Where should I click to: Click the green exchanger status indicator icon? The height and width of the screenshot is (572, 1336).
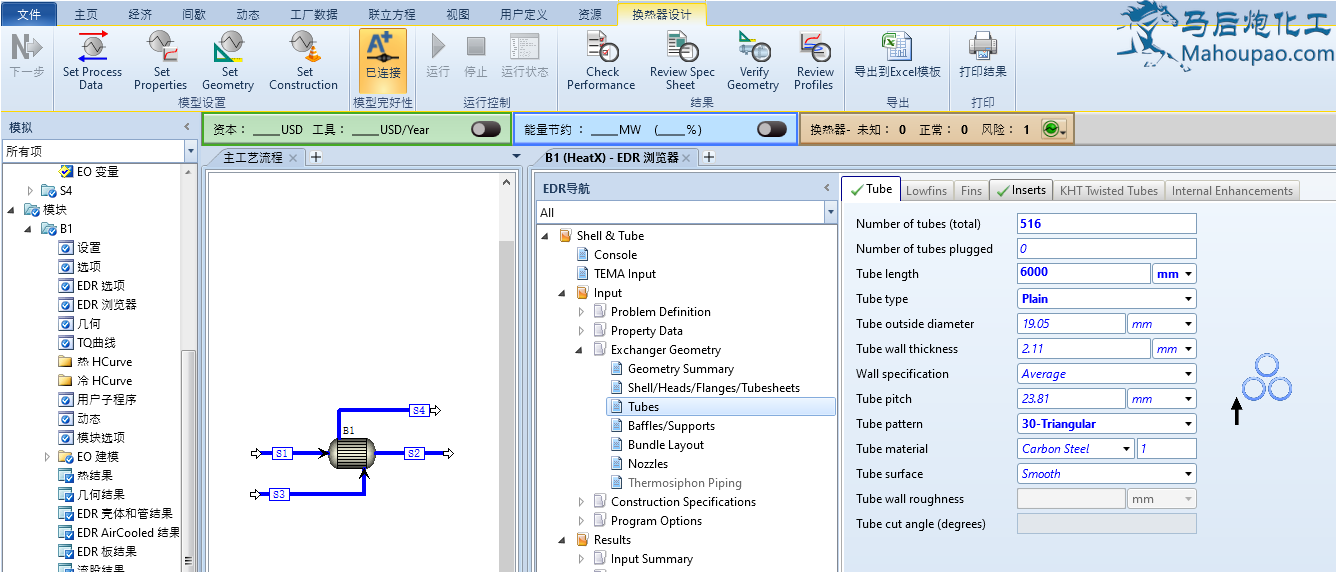click(x=1050, y=129)
